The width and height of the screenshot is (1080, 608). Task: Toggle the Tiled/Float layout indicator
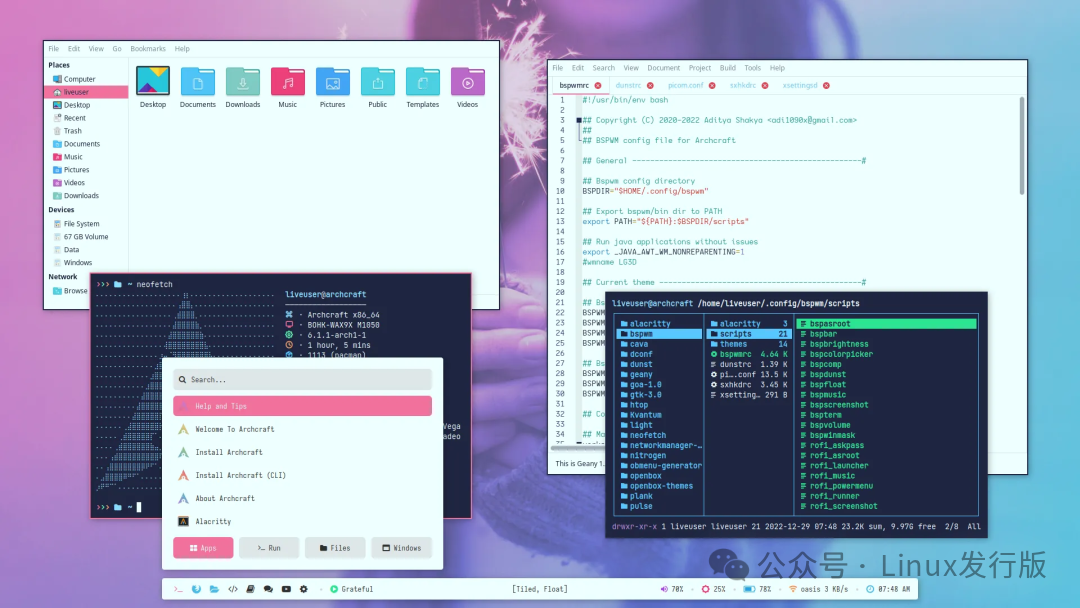point(540,589)
